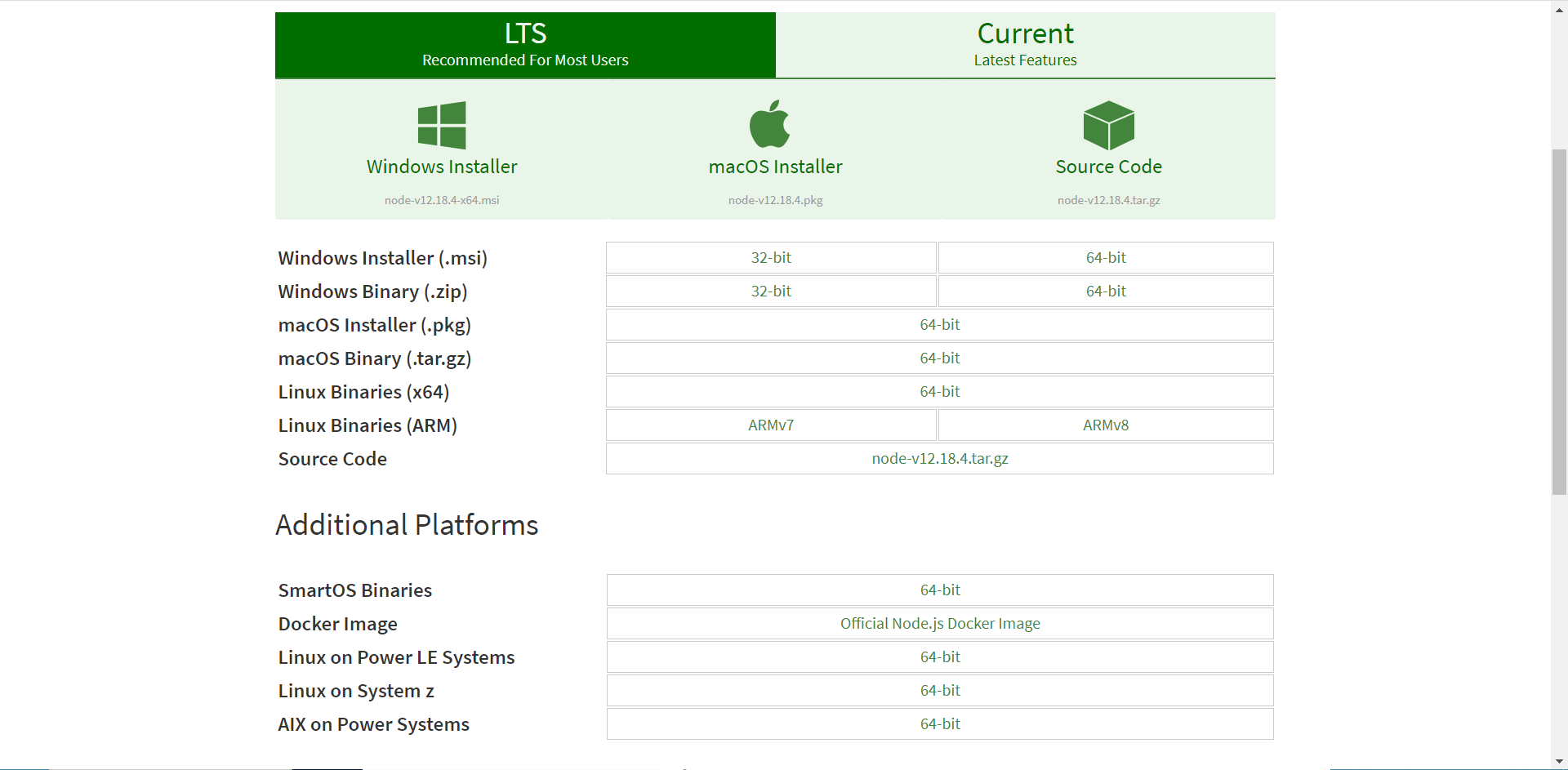The width and height of the screenshot is (1568, 770).
Task: Click the Source Code cube icon
Action: (x=1108, y=125)
